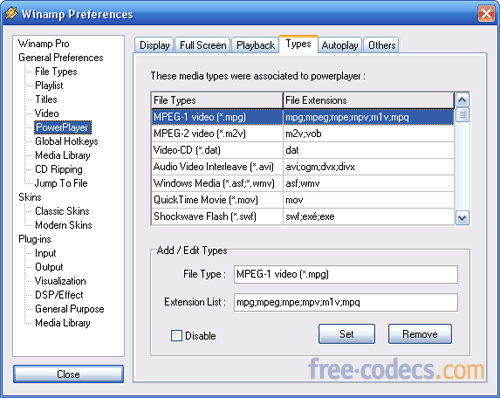The image size is (500, 398).
Task: Open Modern Skins page
Action: [x=63, y=225]
